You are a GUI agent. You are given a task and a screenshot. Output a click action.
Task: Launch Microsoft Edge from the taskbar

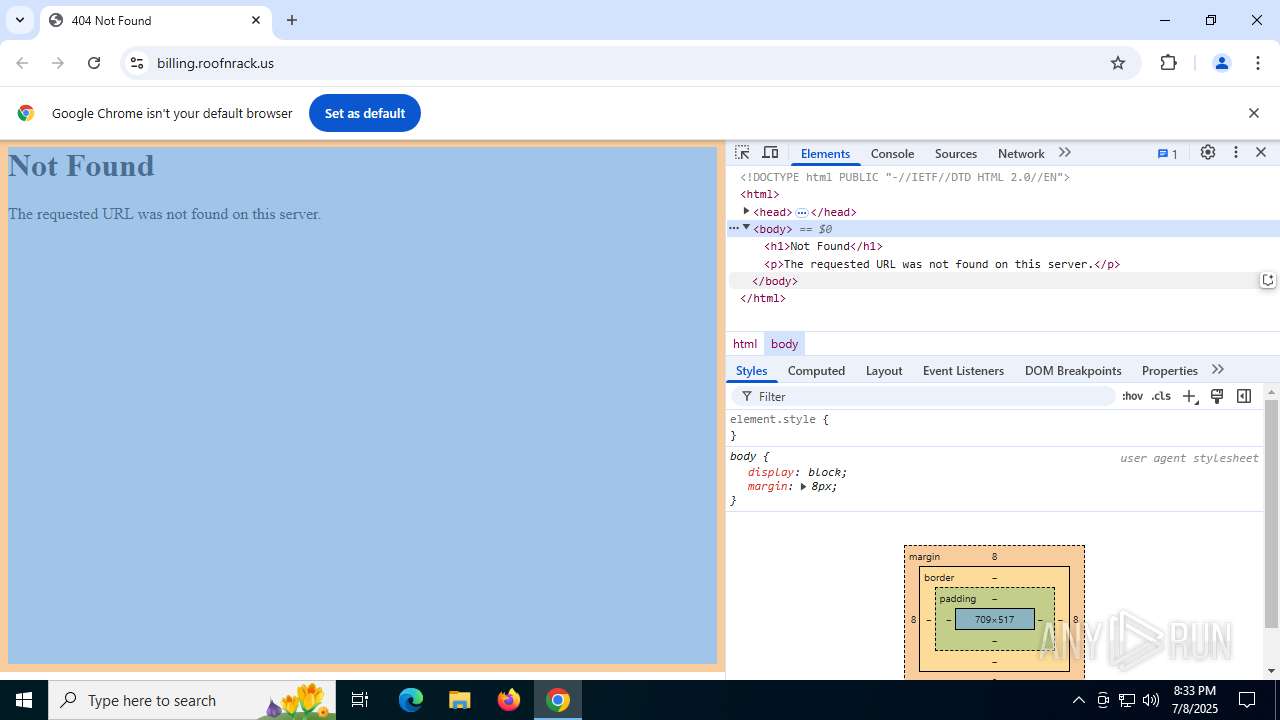[x=411, y=700]
